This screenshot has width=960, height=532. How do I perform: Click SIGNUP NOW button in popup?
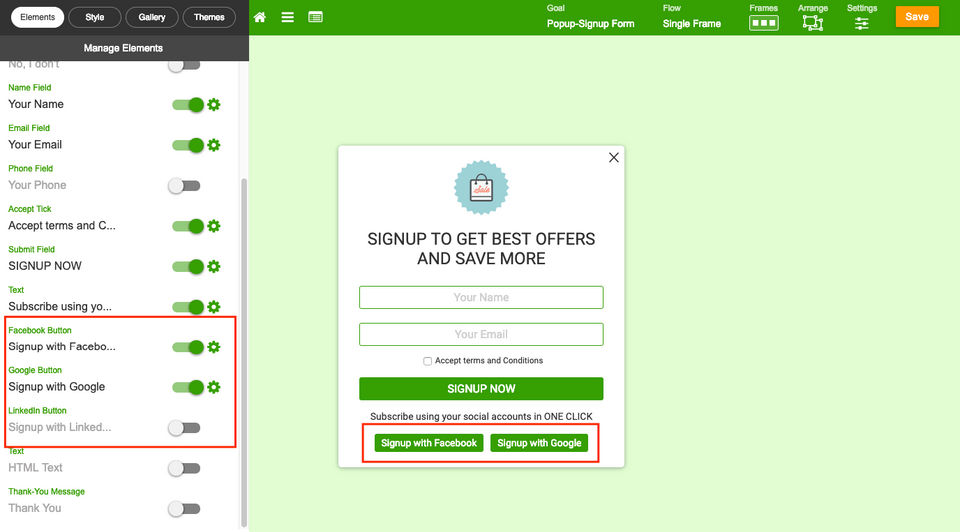481,389
